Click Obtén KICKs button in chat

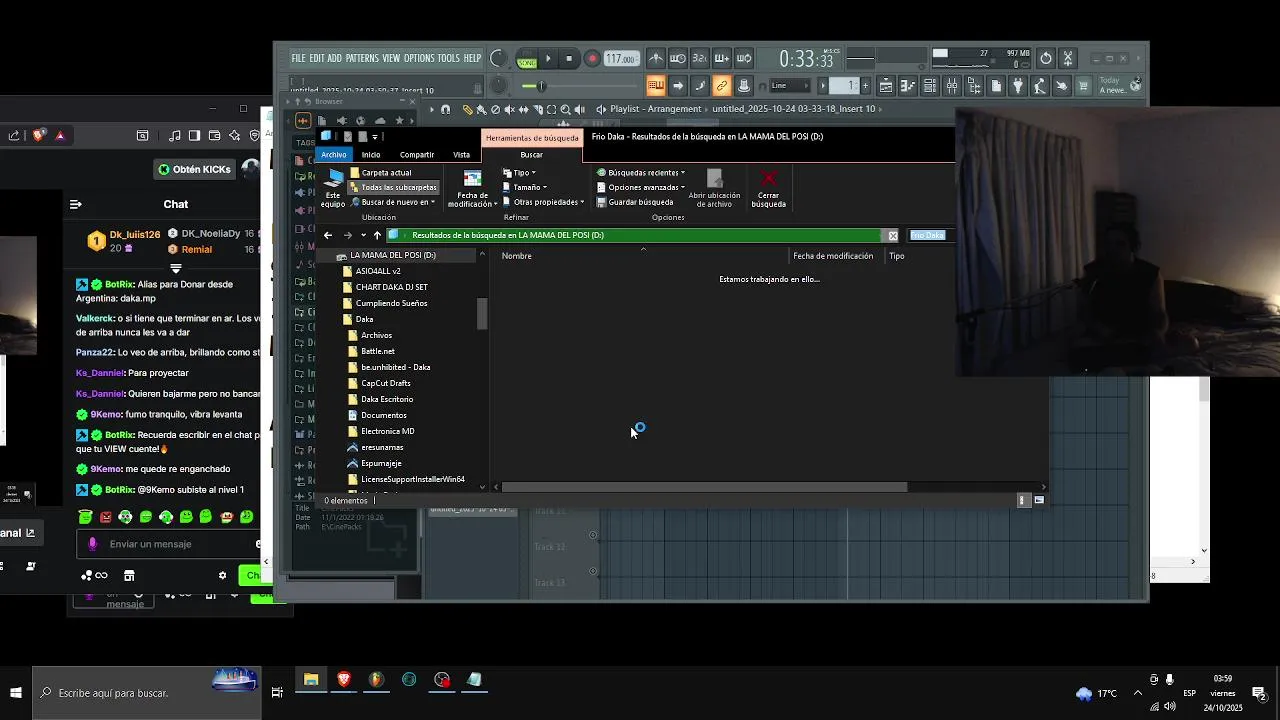coord(194,169)
